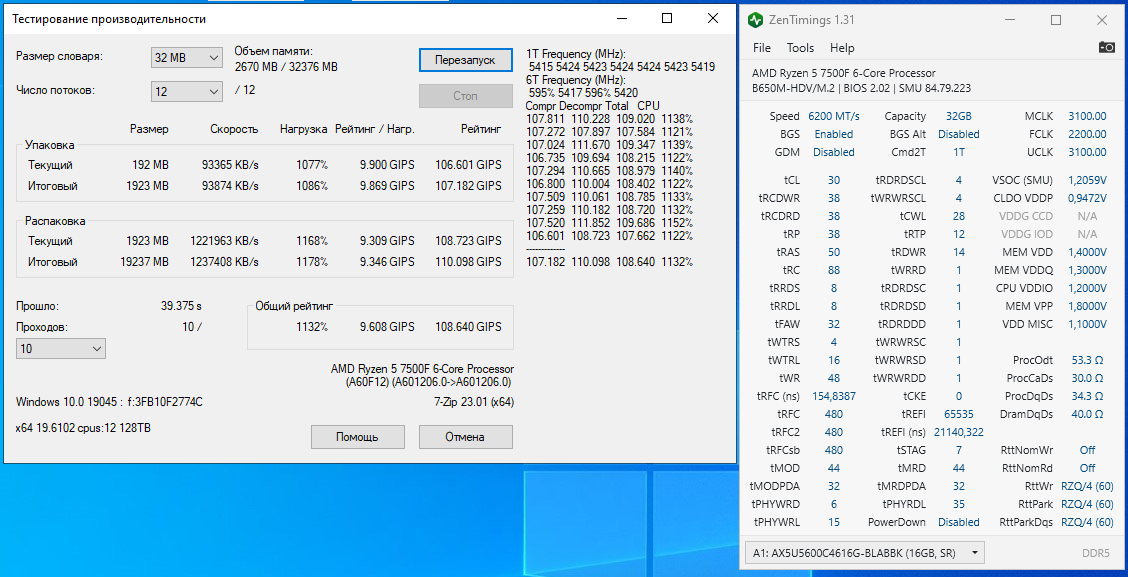This screenshot has height=577, width=1128.
Task: Click the tWR value 48
Action: click(834, 378)
